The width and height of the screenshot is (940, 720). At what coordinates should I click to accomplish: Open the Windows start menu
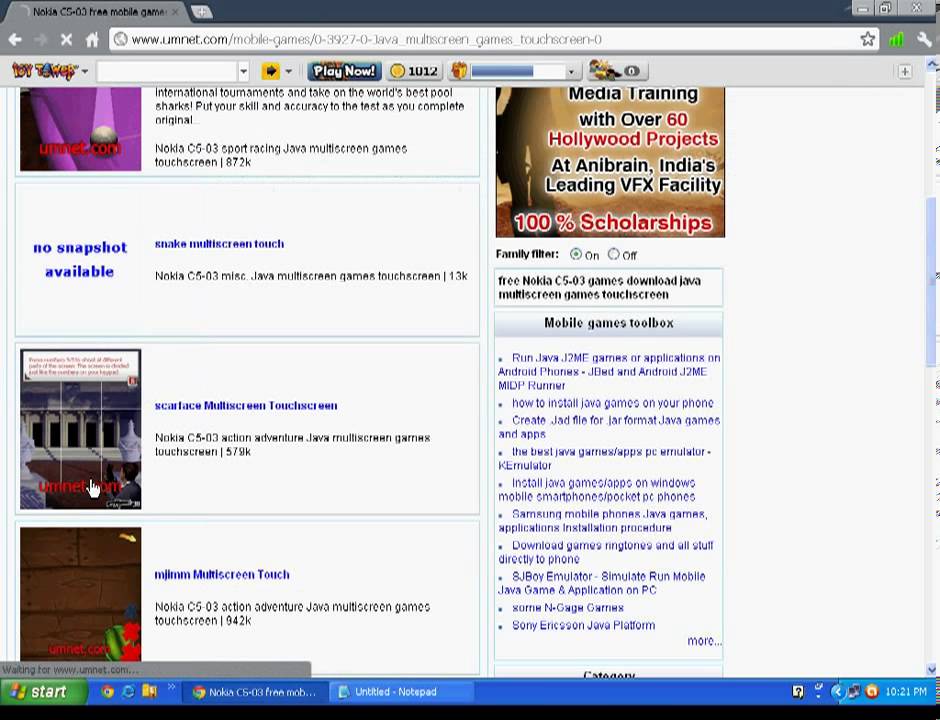click(43, 692)
